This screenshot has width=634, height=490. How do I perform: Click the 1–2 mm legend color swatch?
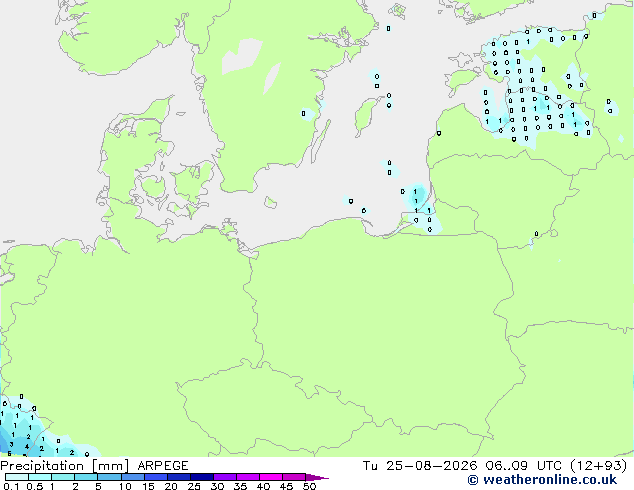(x=63, y=477)
